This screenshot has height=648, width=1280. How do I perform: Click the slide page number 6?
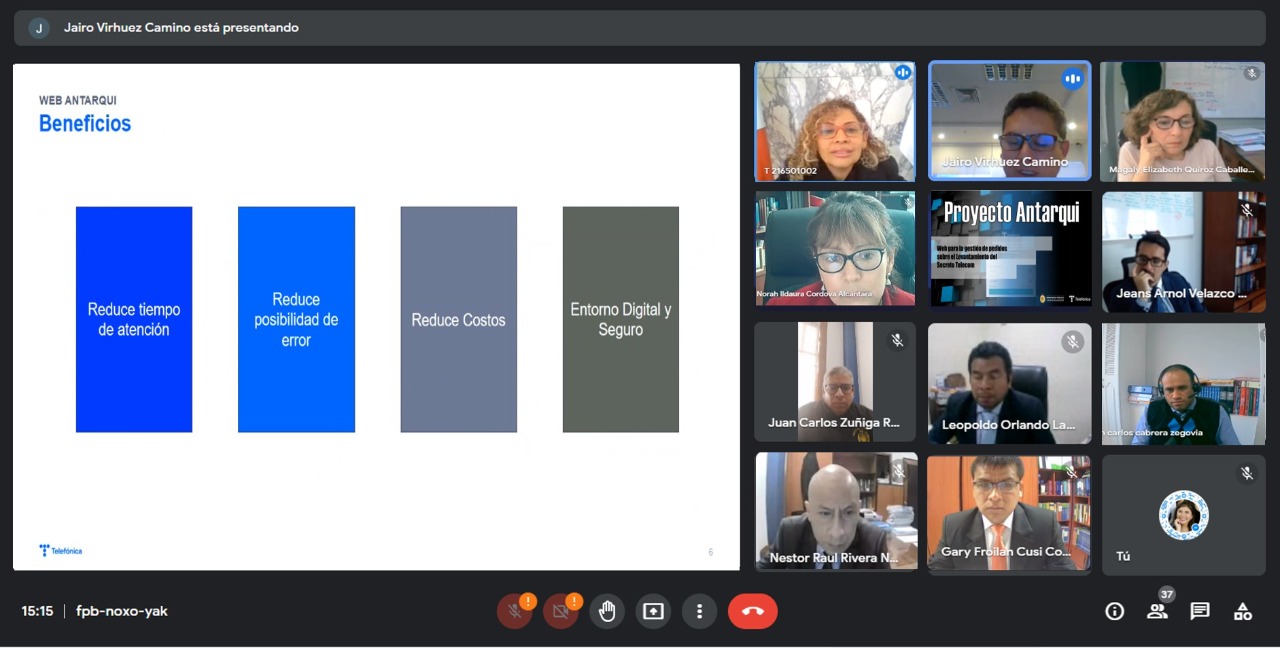pos(710,552)
